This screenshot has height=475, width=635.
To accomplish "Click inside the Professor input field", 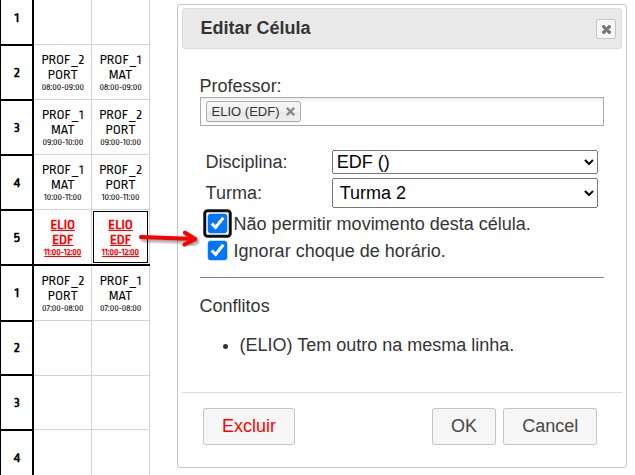I will pyautogui.click(x=450, y=112).
